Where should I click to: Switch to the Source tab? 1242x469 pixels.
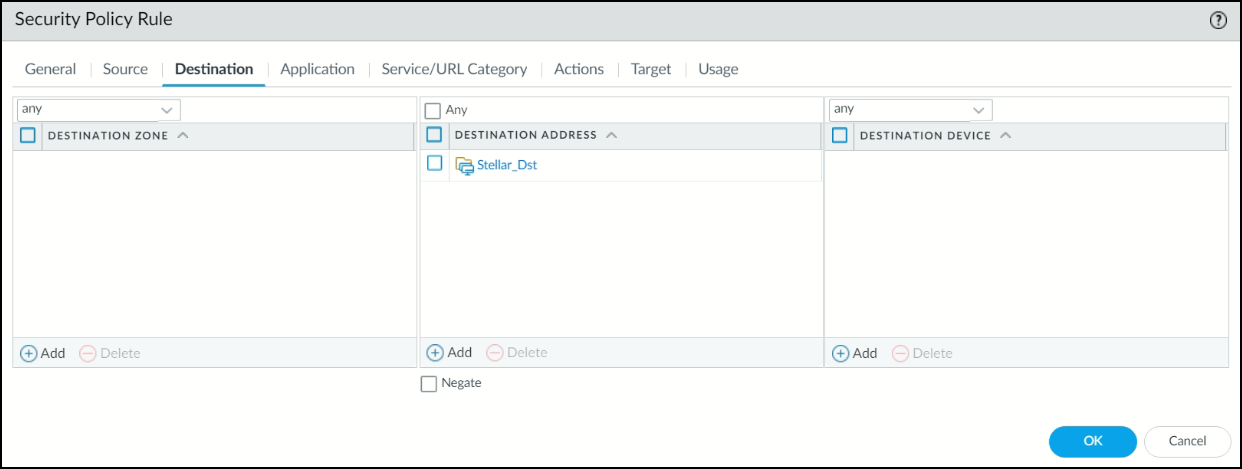pyautogui.click(x=125, y=69)
